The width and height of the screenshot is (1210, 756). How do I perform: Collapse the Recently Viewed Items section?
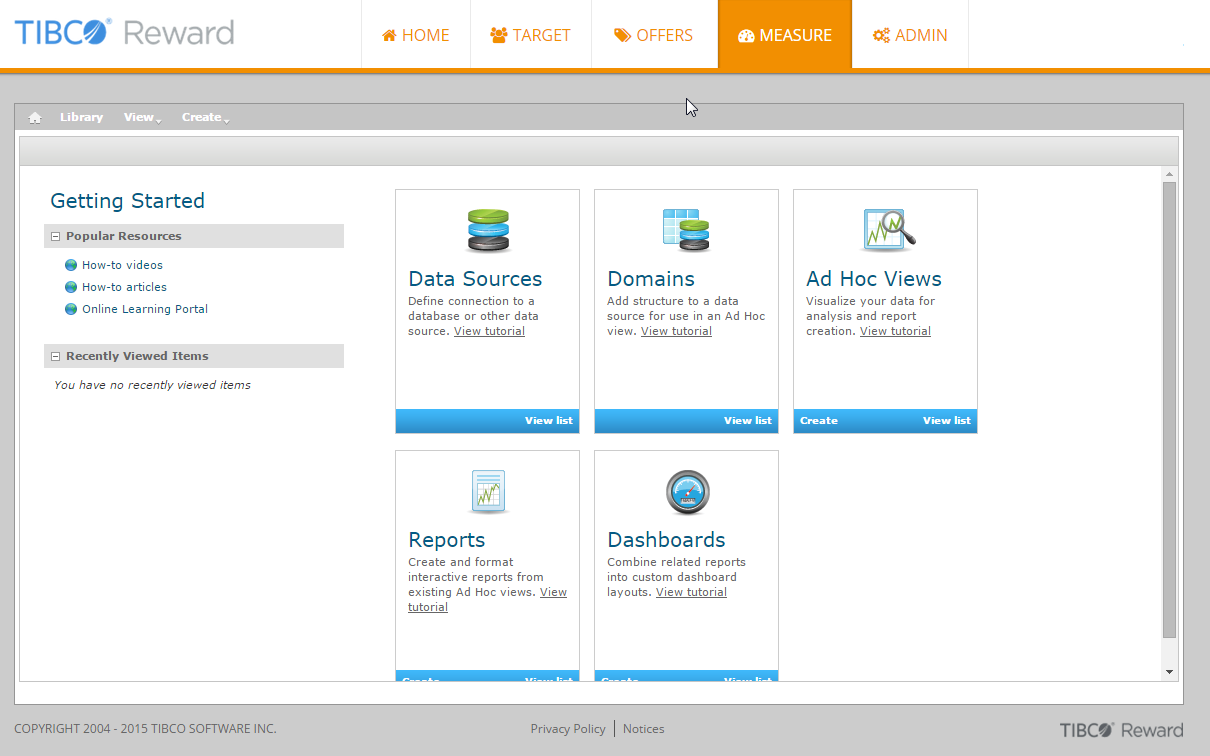(56, 357)
